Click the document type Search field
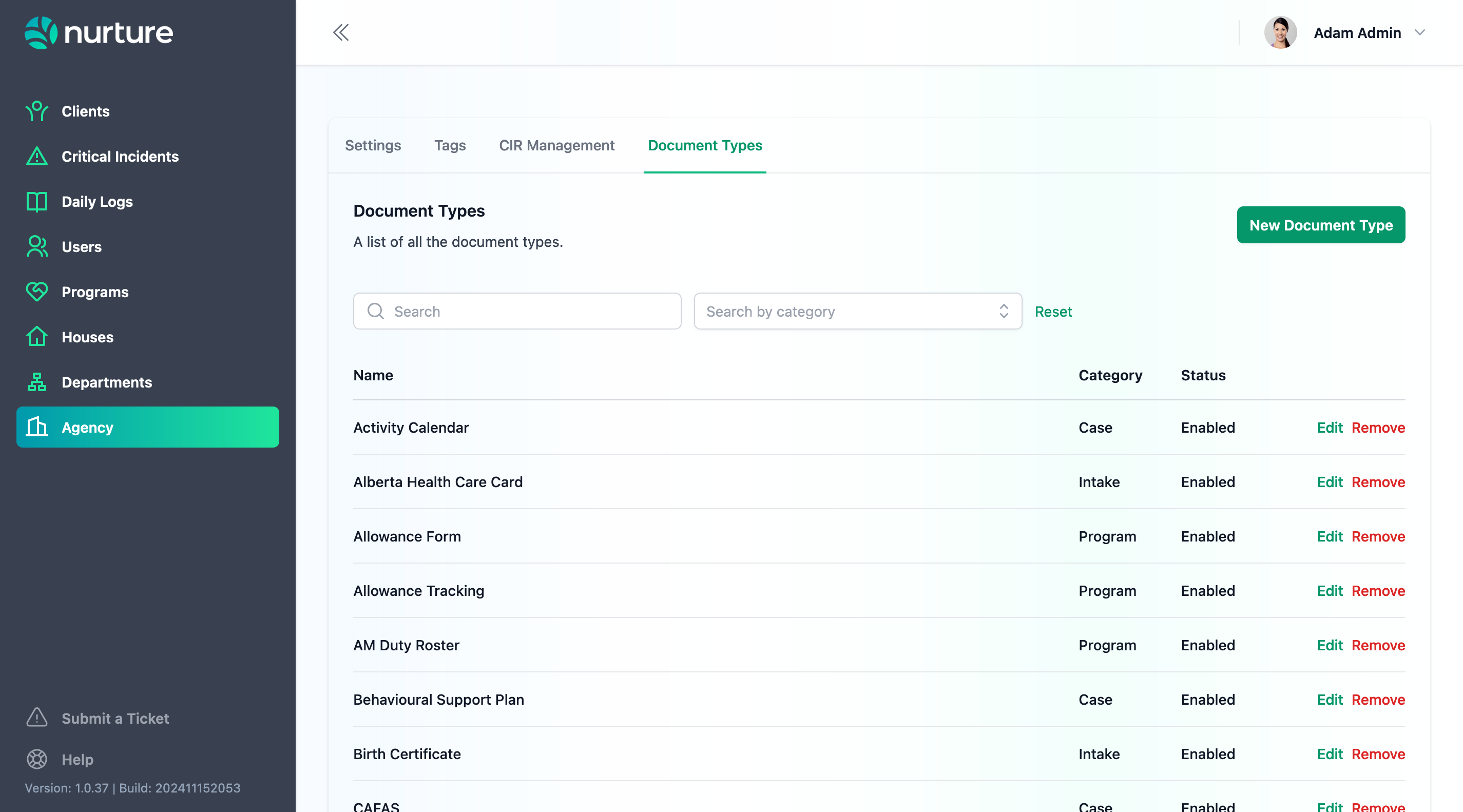The width and height of the screenshot is (1463, 812). point(517,311)
